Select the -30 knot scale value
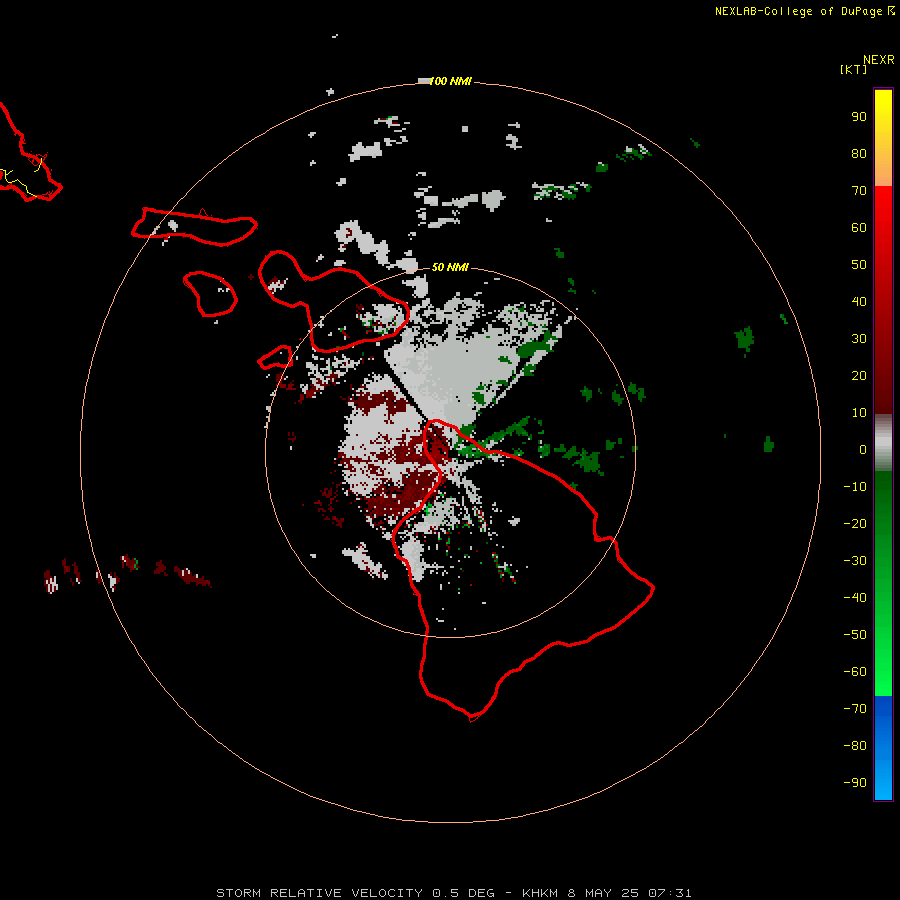The height and width of the screenshot is (900, 900). click(x=855, y=561)
